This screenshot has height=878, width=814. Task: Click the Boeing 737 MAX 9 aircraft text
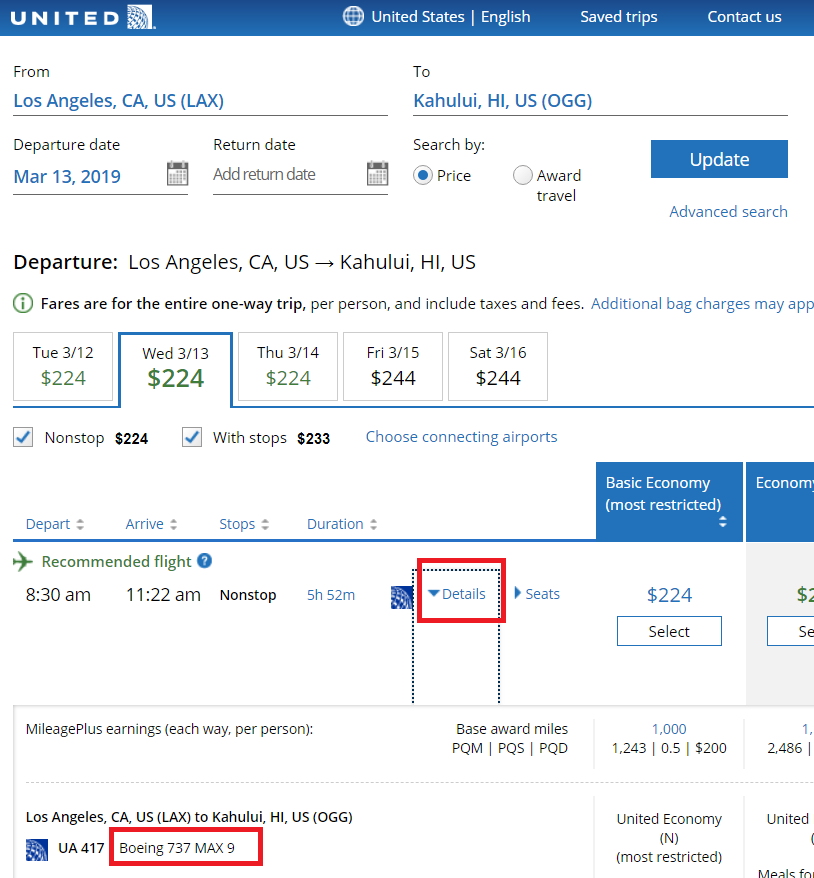177,848
